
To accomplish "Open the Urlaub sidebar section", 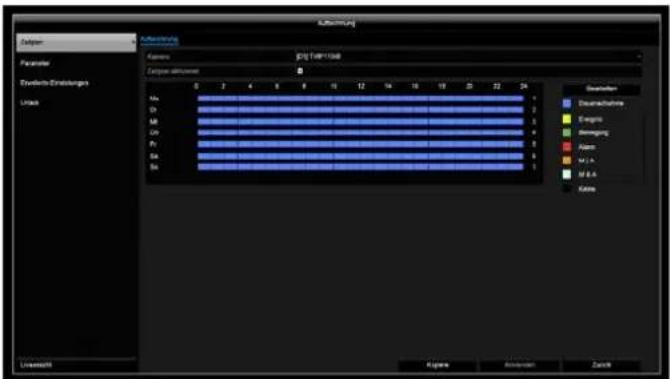I will [x=29, y=103].
